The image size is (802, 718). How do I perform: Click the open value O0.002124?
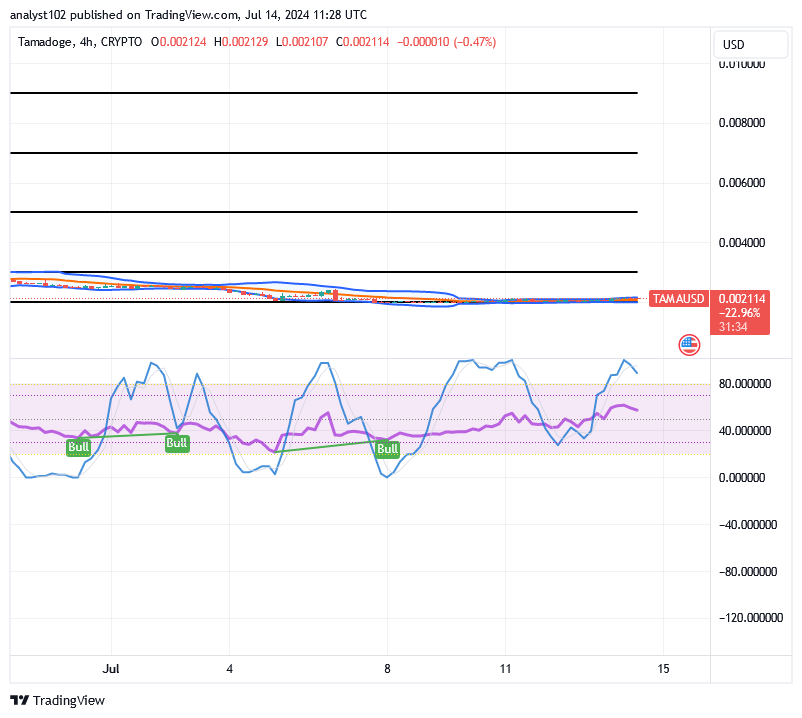179,42
